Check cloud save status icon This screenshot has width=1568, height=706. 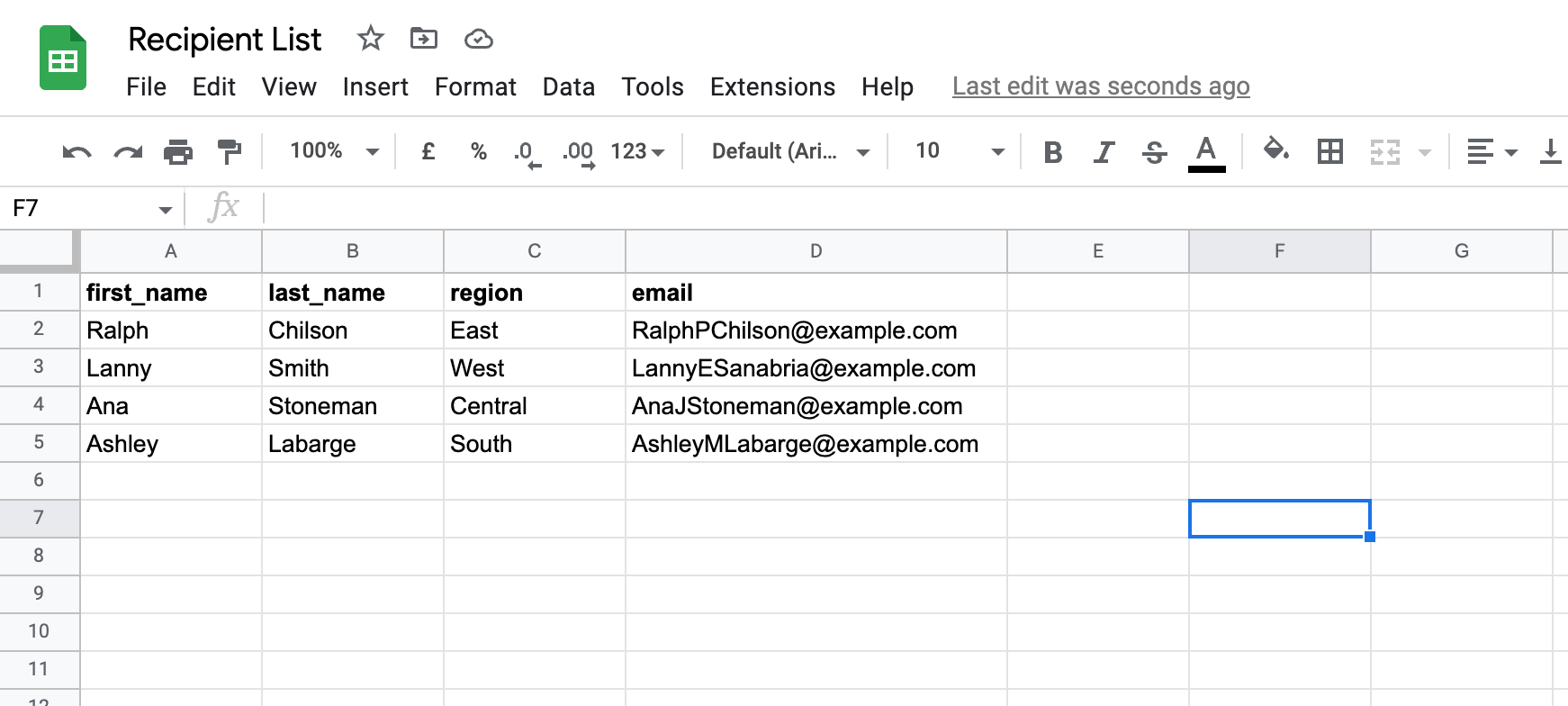pos(478,39)
